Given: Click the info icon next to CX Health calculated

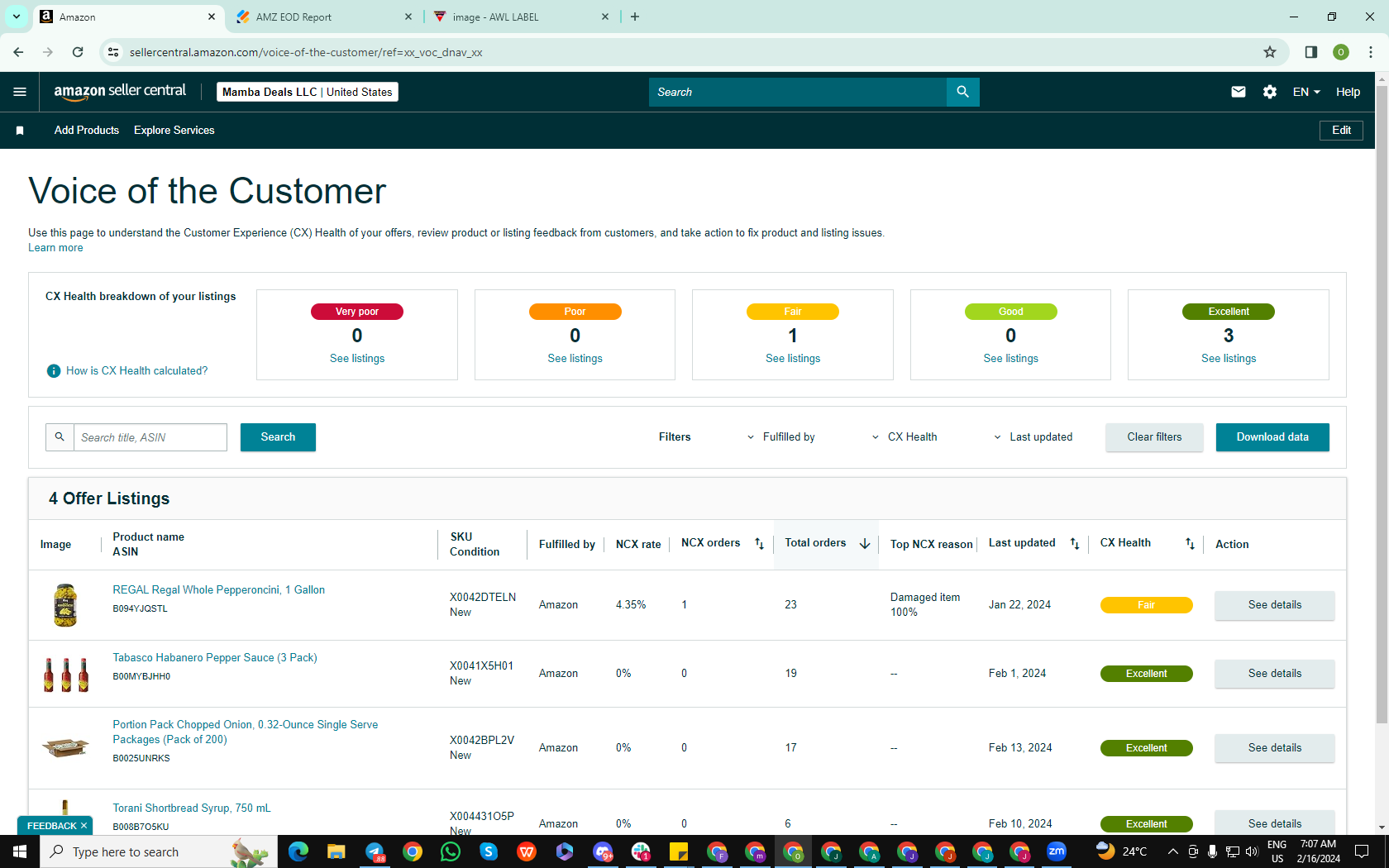Looking at the screenshot, I should (54, 371).
